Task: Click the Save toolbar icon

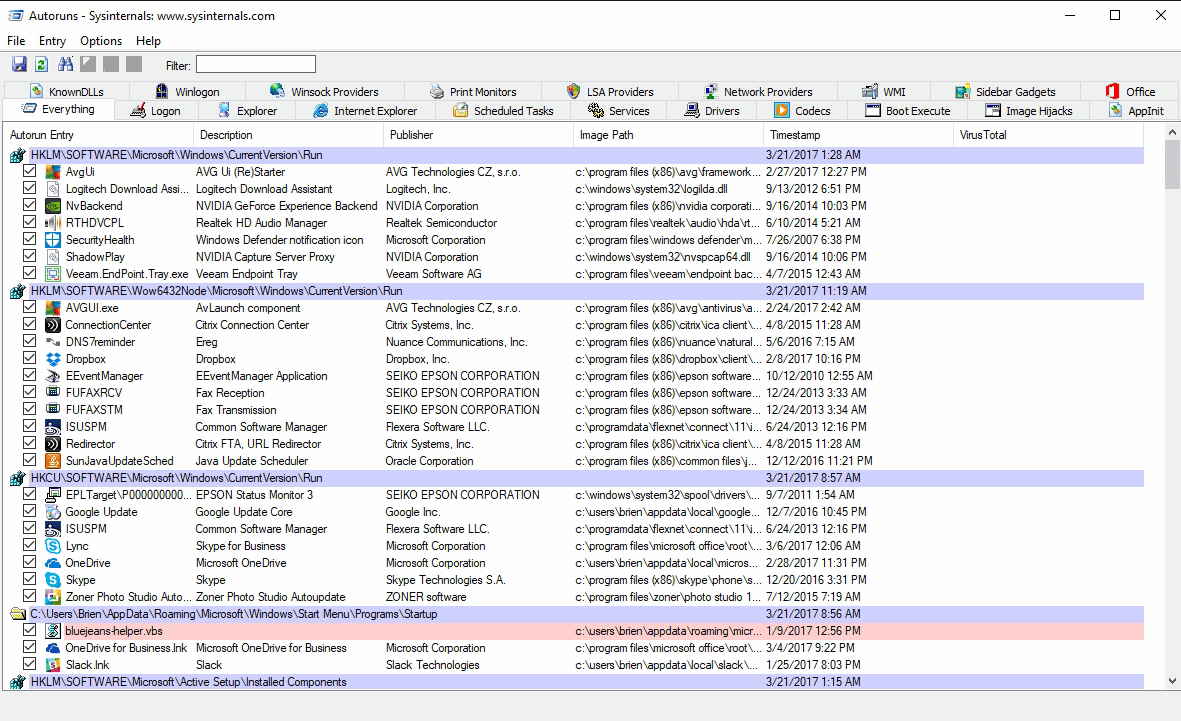Action: 18,65
